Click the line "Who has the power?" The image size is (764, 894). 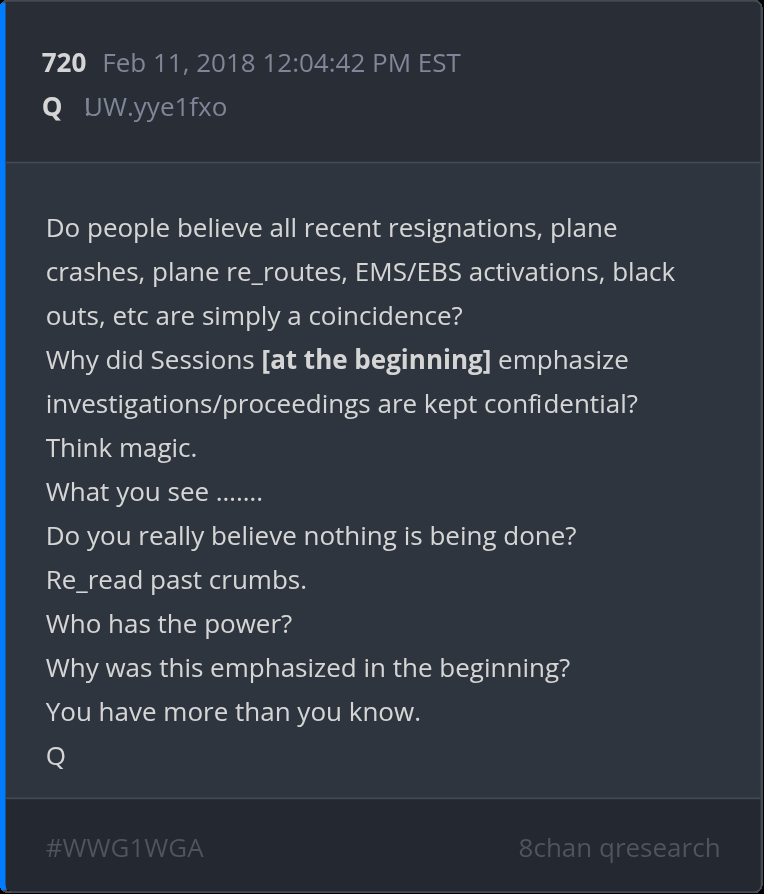coord(169,624)
